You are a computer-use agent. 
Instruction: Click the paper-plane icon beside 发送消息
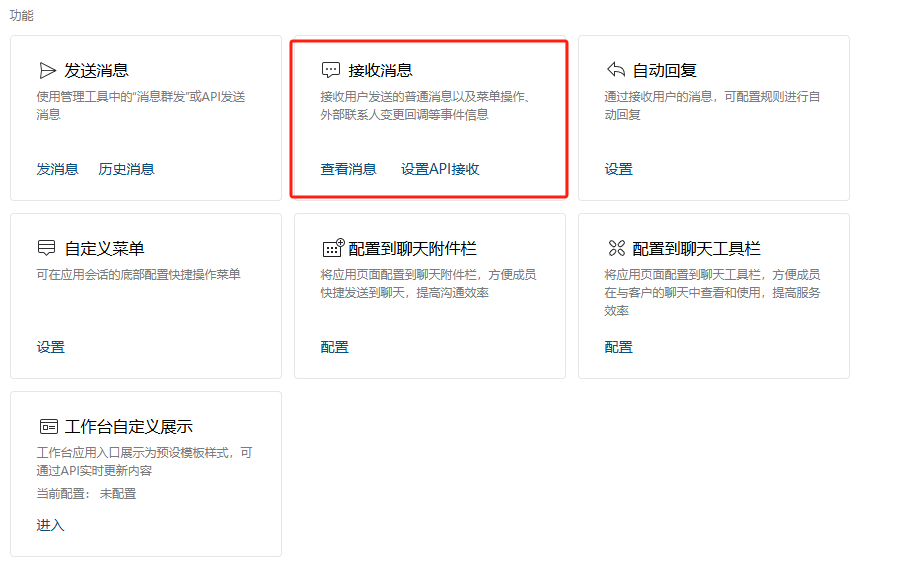click(47, 70)
